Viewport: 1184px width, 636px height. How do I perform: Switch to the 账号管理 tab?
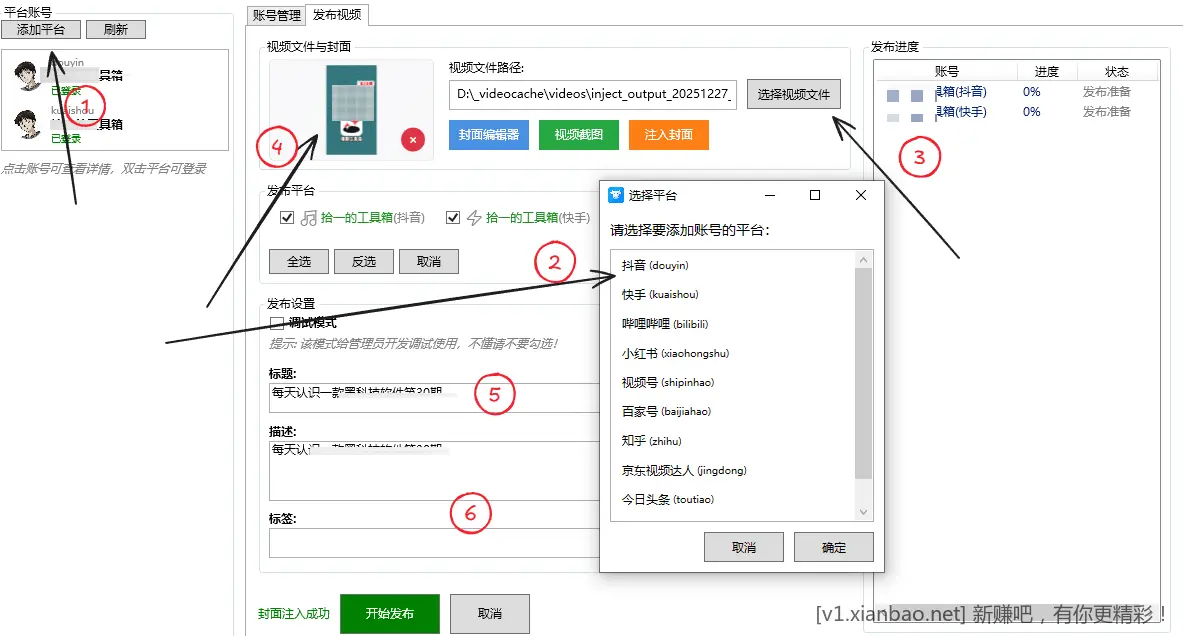[275, 15]
